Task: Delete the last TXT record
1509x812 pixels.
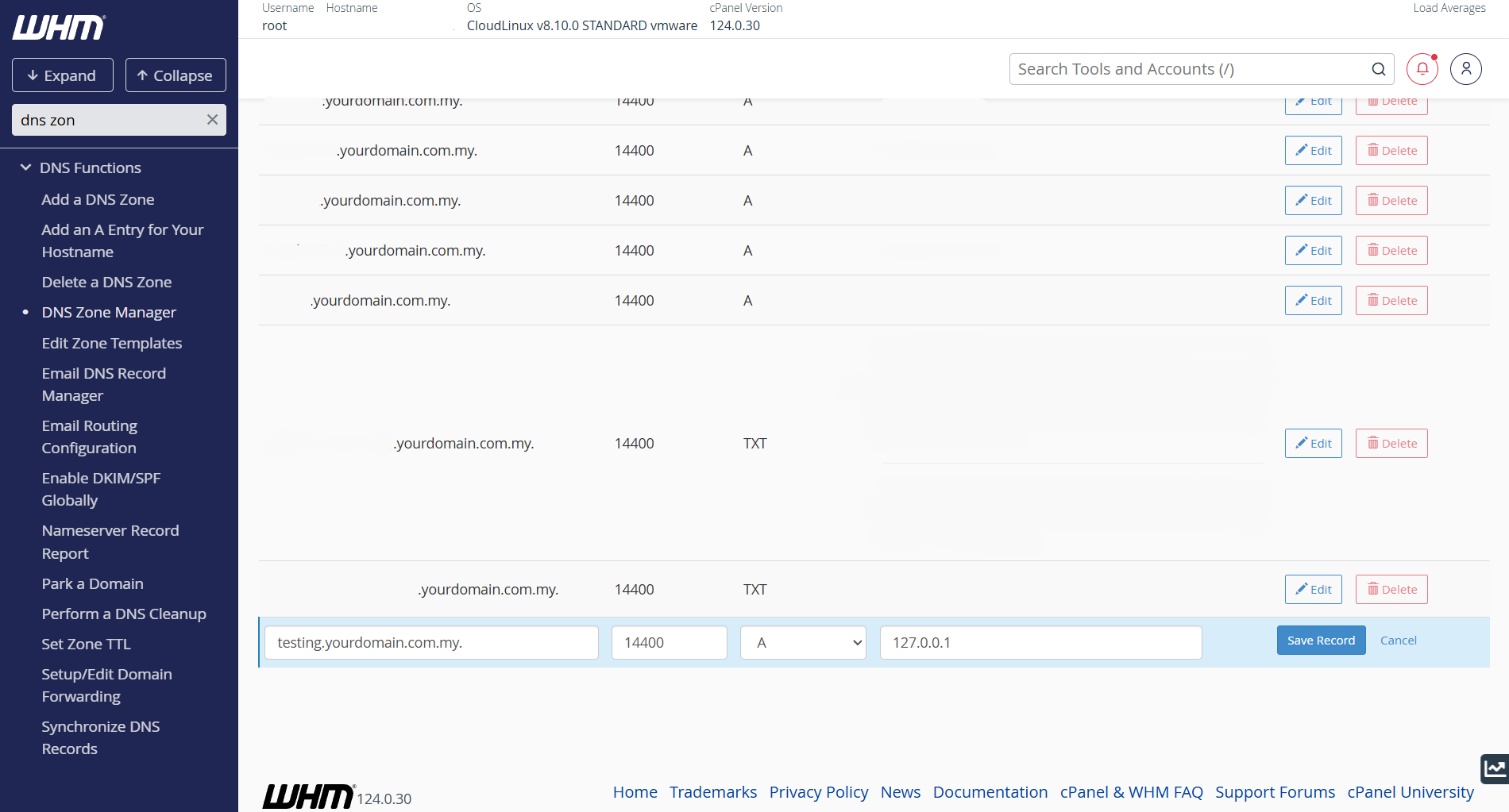Action: pos(1391,590)
